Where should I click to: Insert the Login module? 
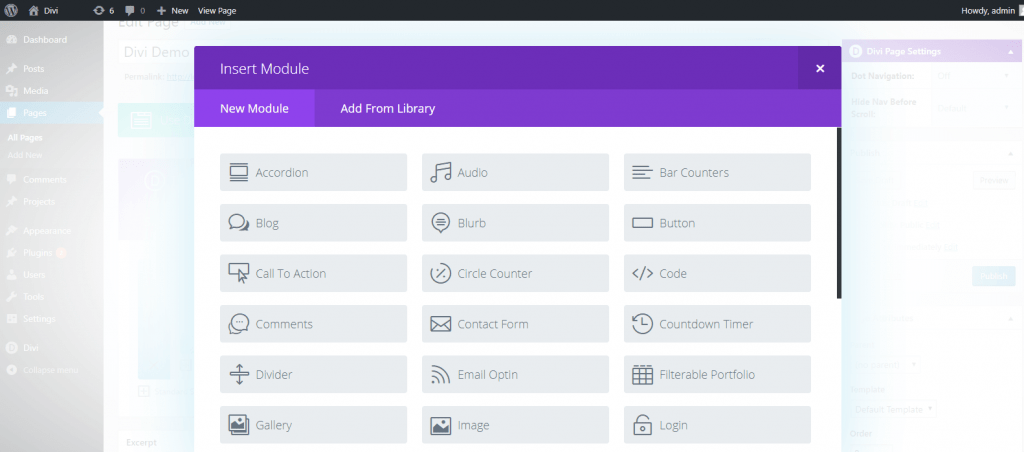pos(717,425)
